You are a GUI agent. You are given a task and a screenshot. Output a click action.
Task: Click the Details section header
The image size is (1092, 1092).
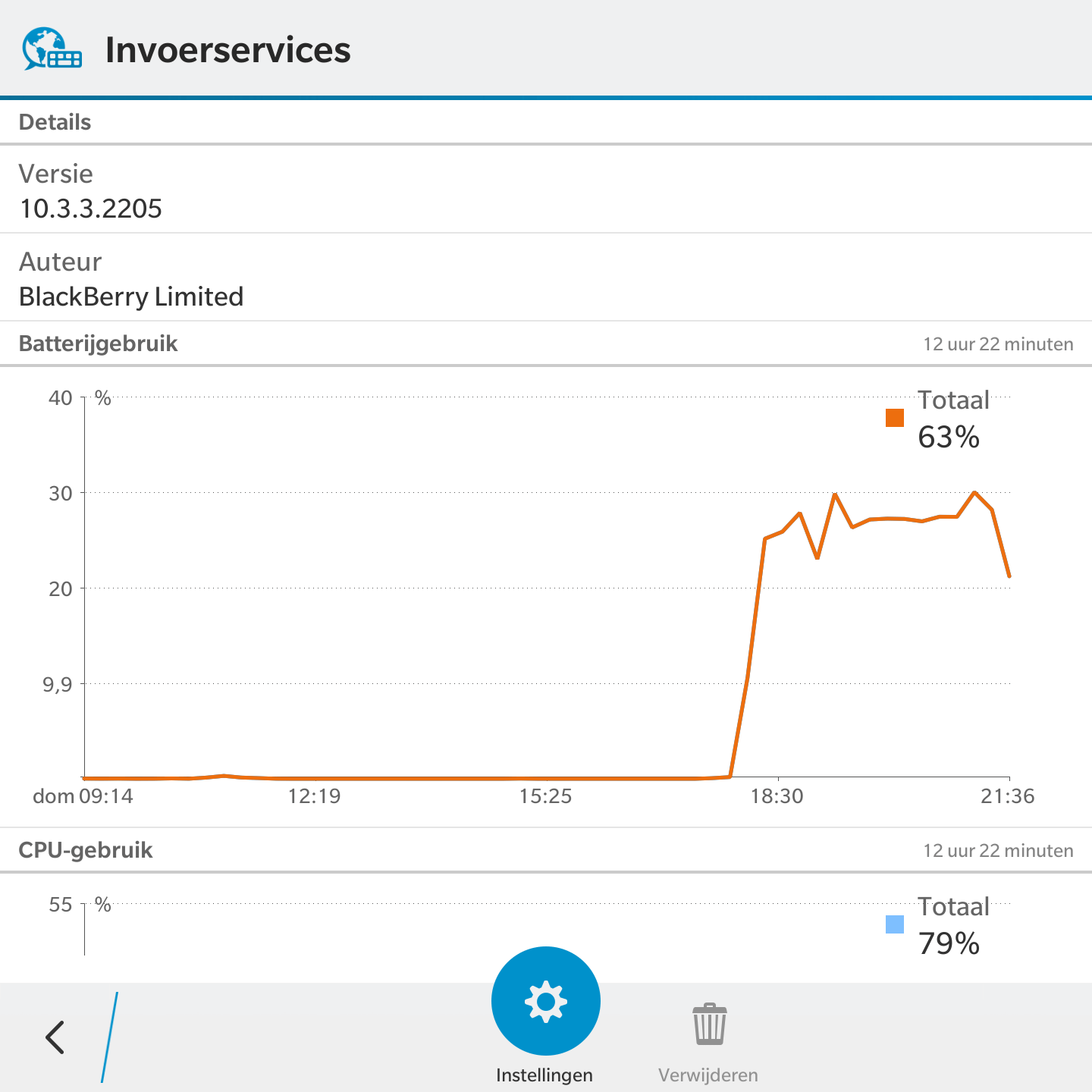pyautogui.click(x=55, y=122)
